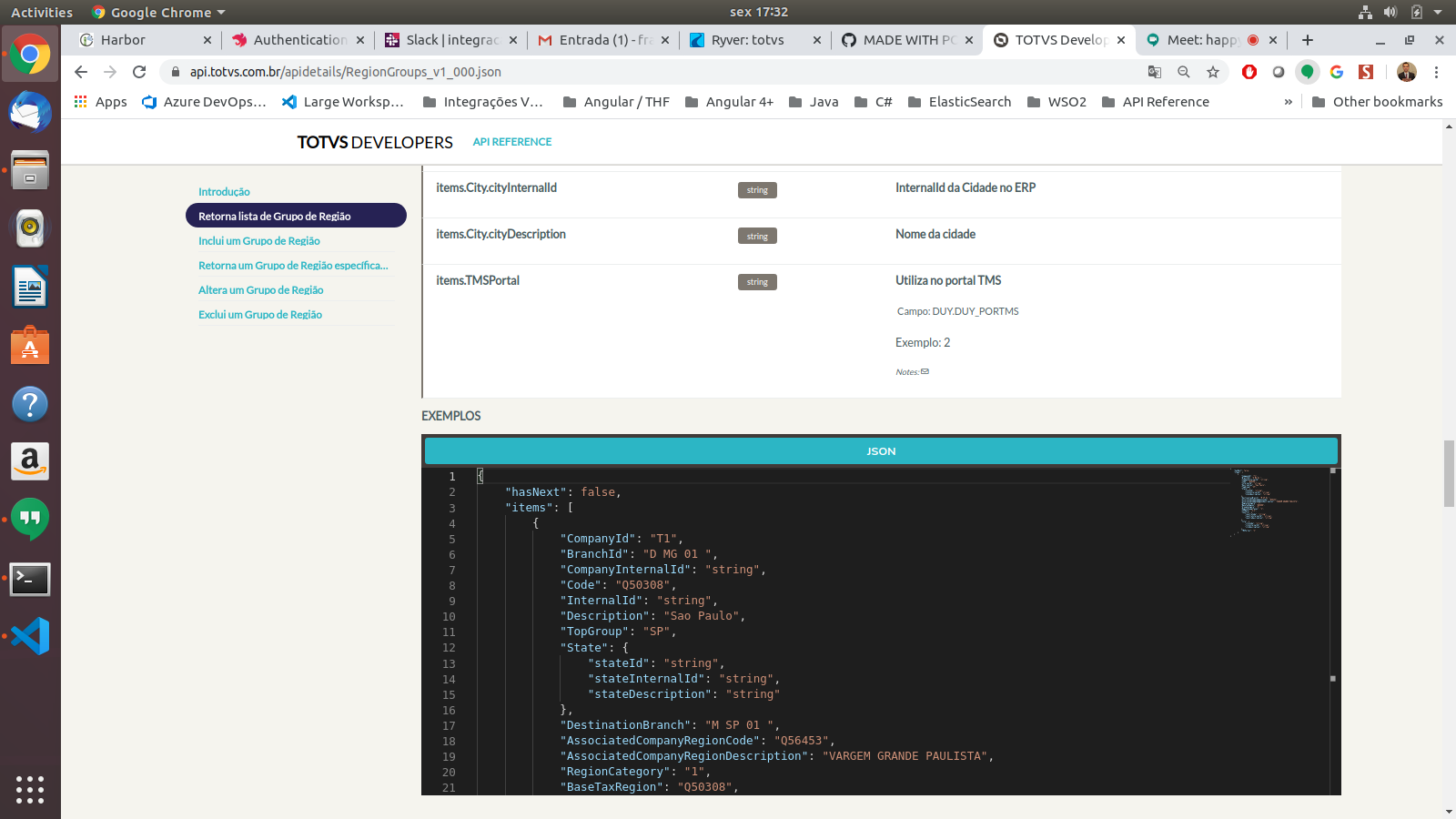Open the Chrome profile avatar picture
The width and height of the screenshot is (1456, 819).
click(x=1406, y=72)
